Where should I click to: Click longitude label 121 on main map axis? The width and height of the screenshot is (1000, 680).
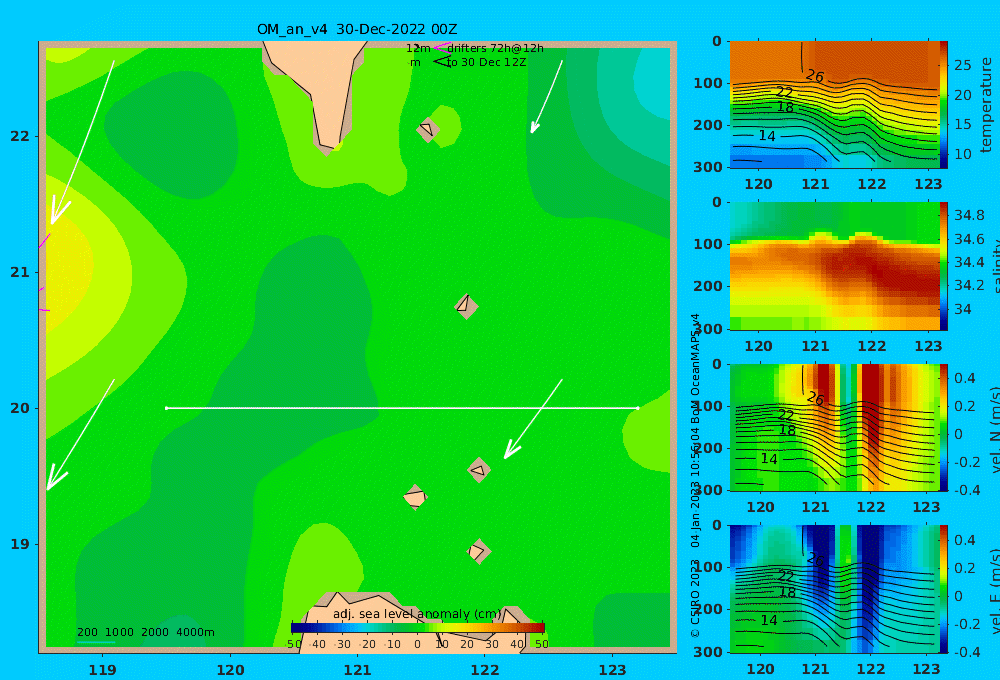click(357, 670)
